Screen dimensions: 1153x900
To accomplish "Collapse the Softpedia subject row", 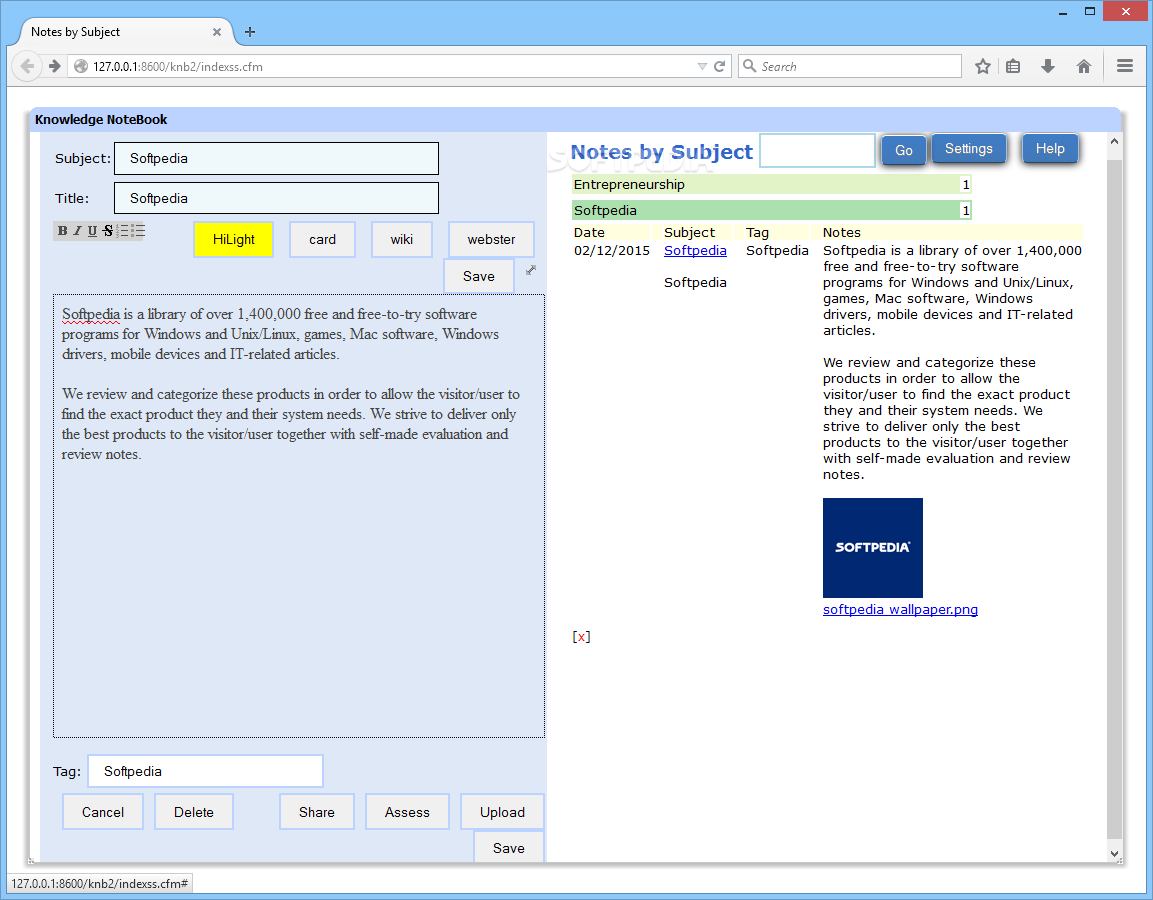I will [x=771, y=210].
